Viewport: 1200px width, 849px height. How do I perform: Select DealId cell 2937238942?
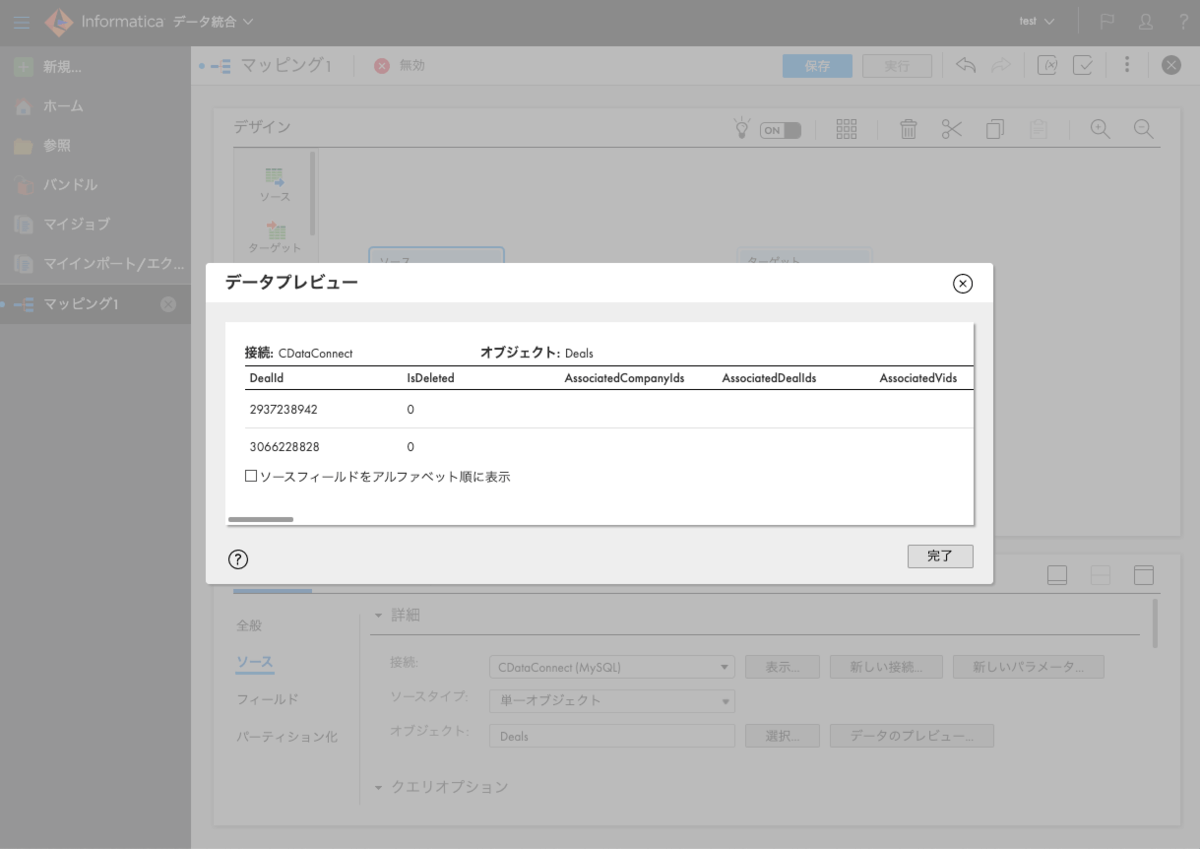coord(283,409)
